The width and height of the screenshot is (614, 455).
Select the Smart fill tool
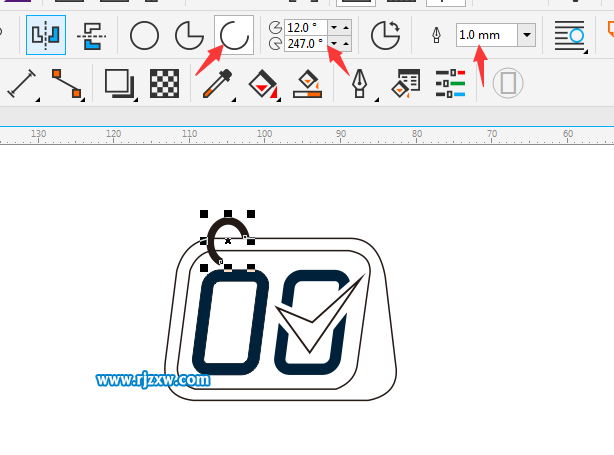click(308, 83)
